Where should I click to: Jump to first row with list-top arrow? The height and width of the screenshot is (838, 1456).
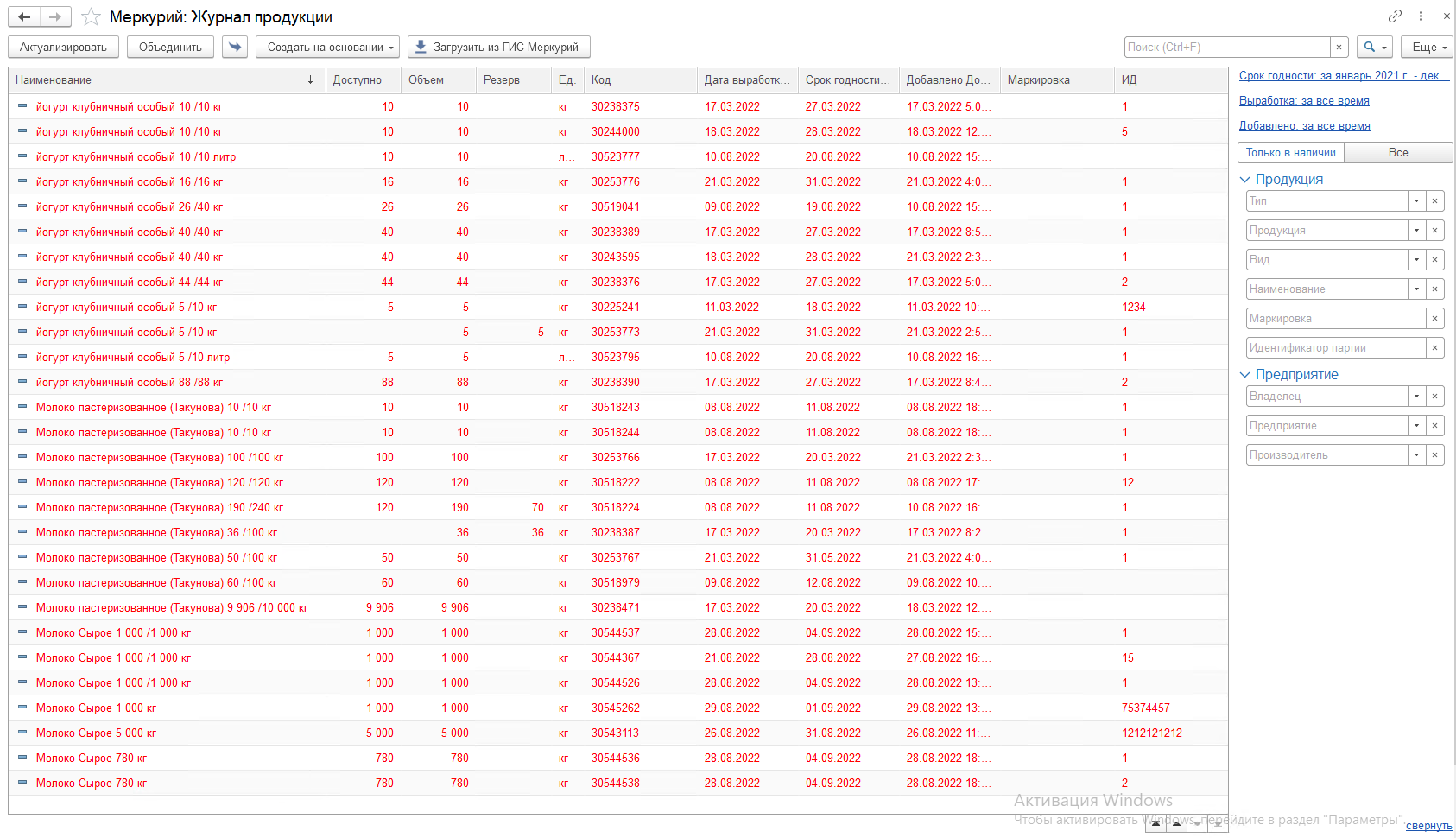(1155, 824)
